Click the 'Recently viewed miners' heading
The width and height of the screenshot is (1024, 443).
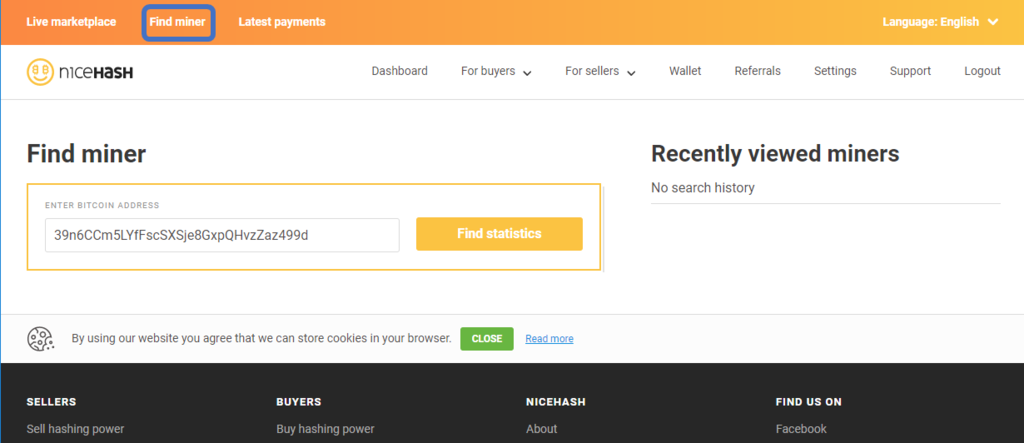click(x=775, y=154)
